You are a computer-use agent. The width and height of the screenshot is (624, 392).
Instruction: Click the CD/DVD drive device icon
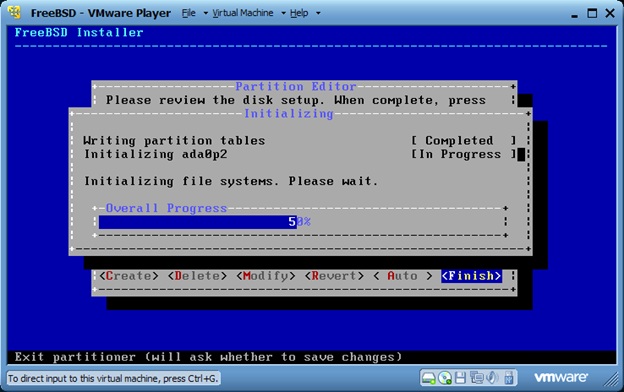tap(445, 378)
